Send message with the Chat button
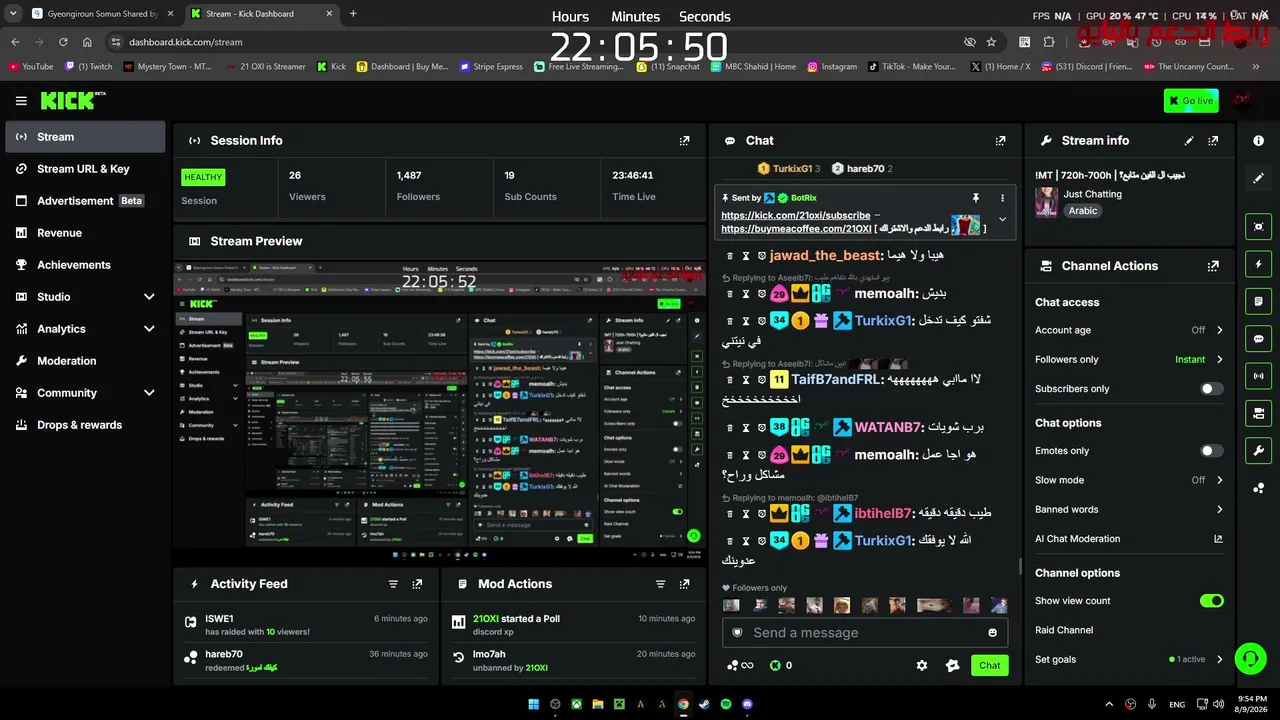 [989, 665]
